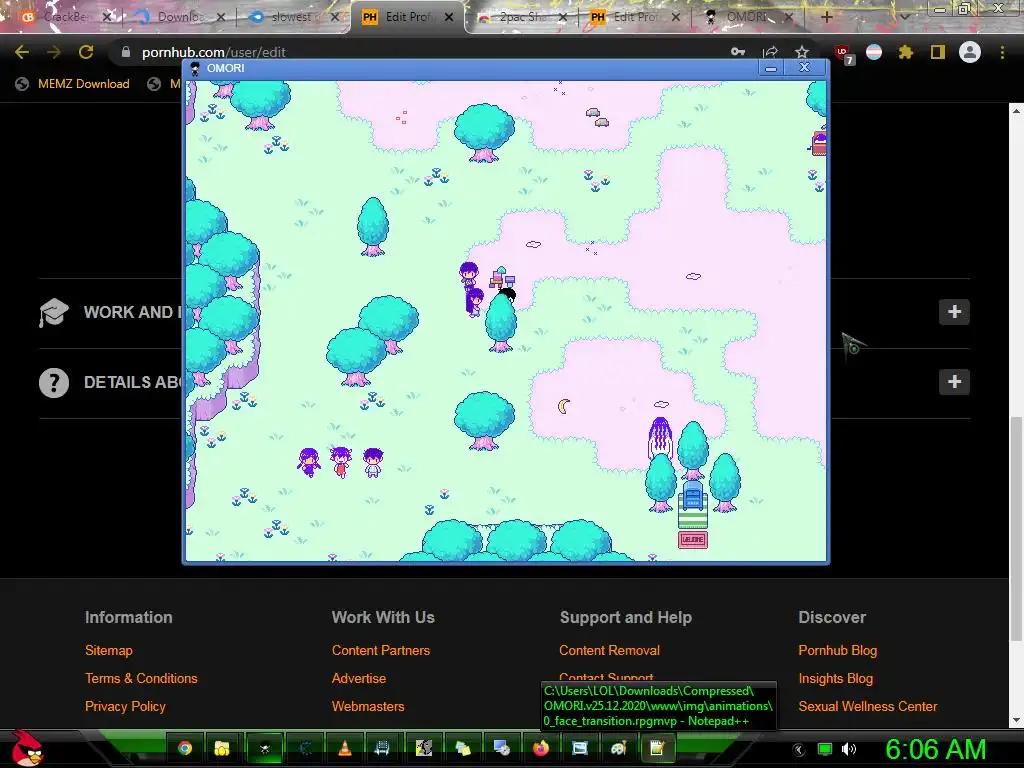
Task: Open the Sitemap footer link
Action: 108,650
